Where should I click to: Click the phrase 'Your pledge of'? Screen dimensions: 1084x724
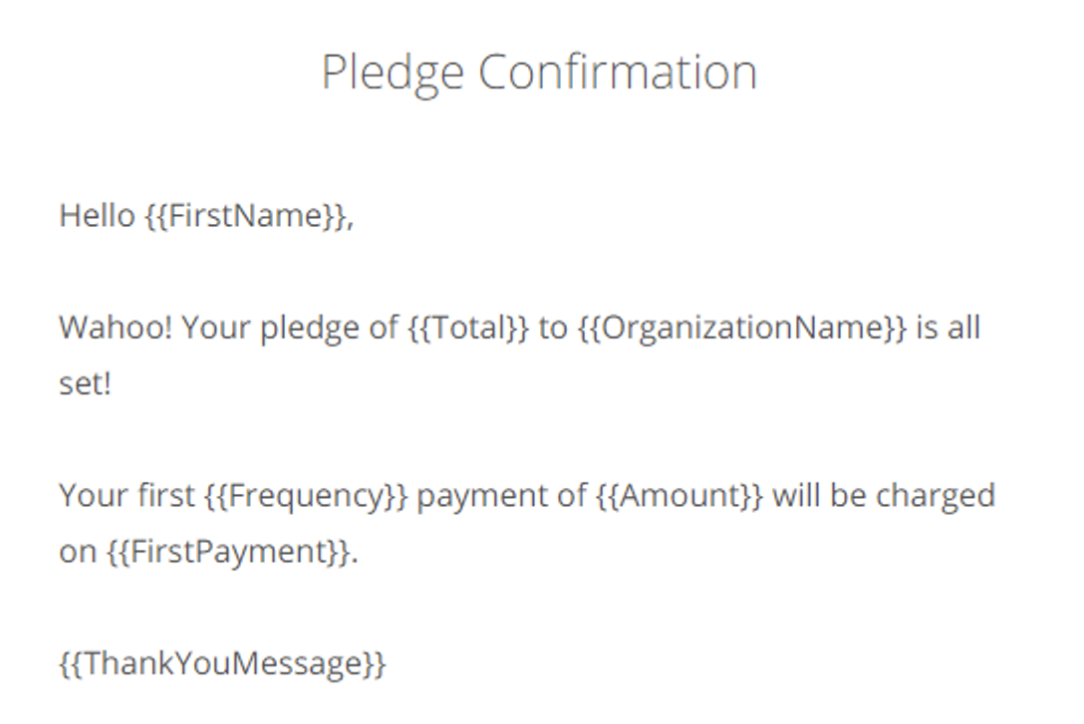pos(290,328)
